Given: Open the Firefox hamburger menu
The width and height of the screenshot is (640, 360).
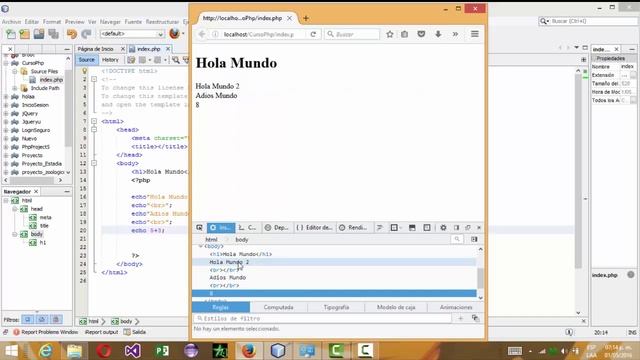Looking at the screenshot, I should tap(474, 34).
